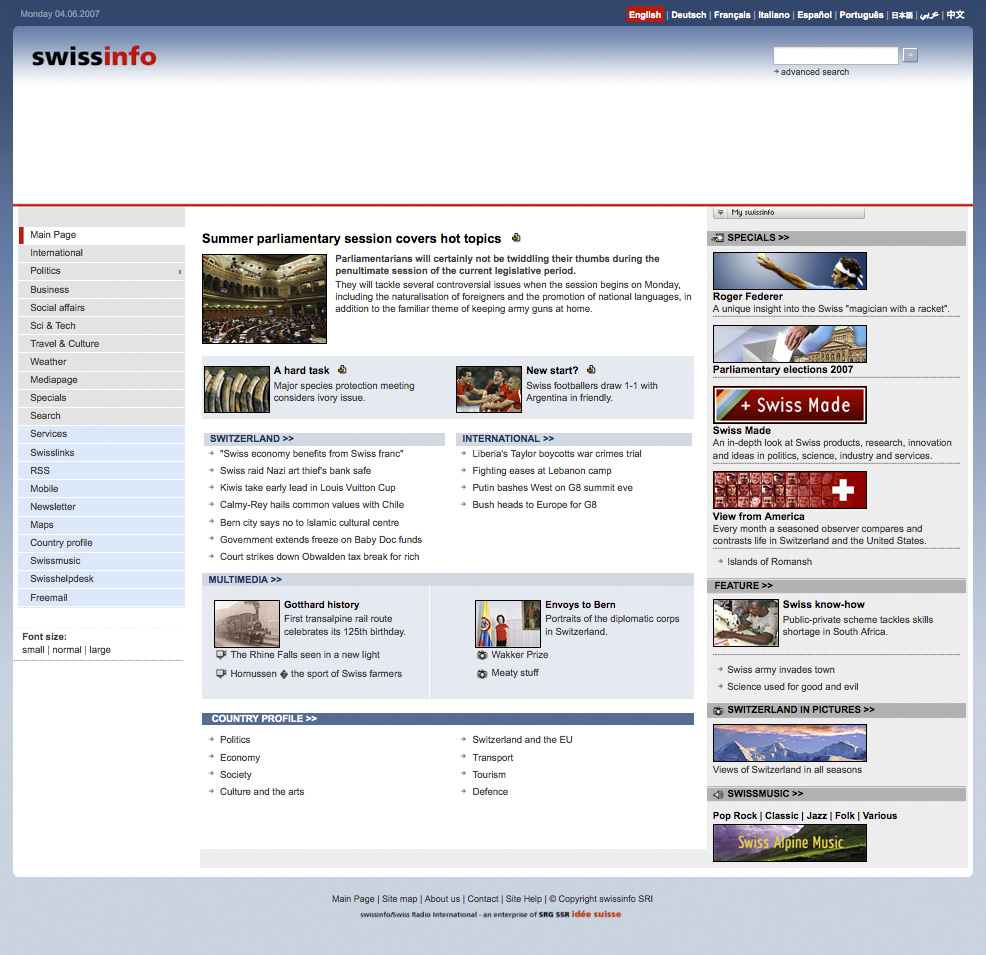Click the audio icon beside Summer parliamentary session headline
The width and height of the screenshot is (986, 955).
516,238
